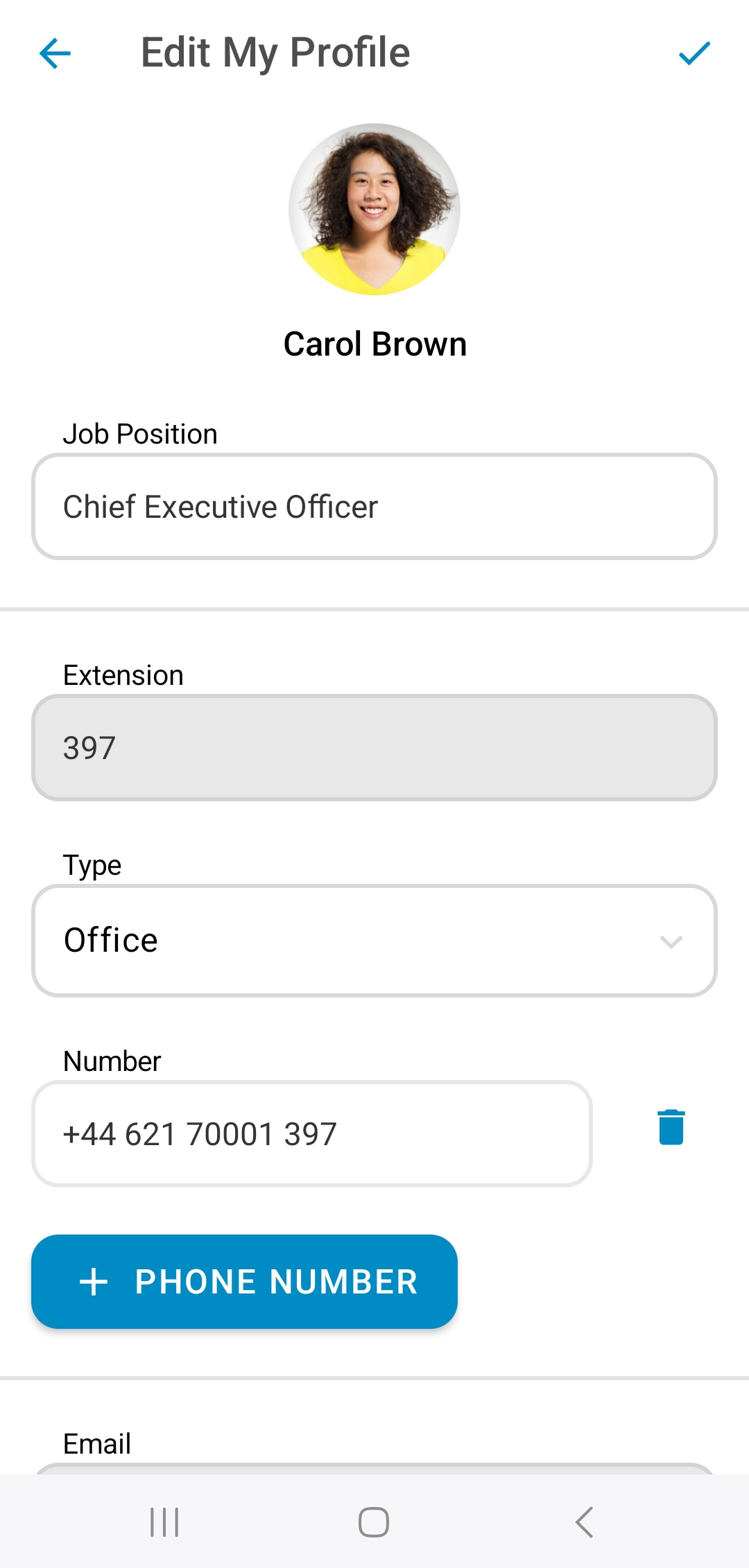Tap the Edit My Profile title
The height and width of the screenshot is (1568, 749).
(x=275, y=53)
